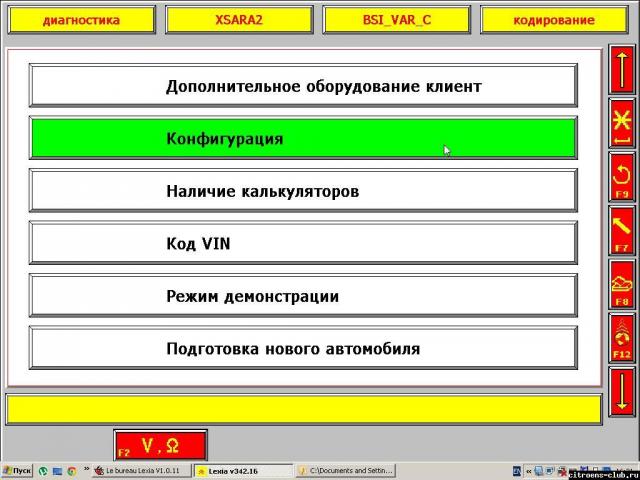
Task: Expand hidden system tray icons chevron
Action: coord(529,471)
